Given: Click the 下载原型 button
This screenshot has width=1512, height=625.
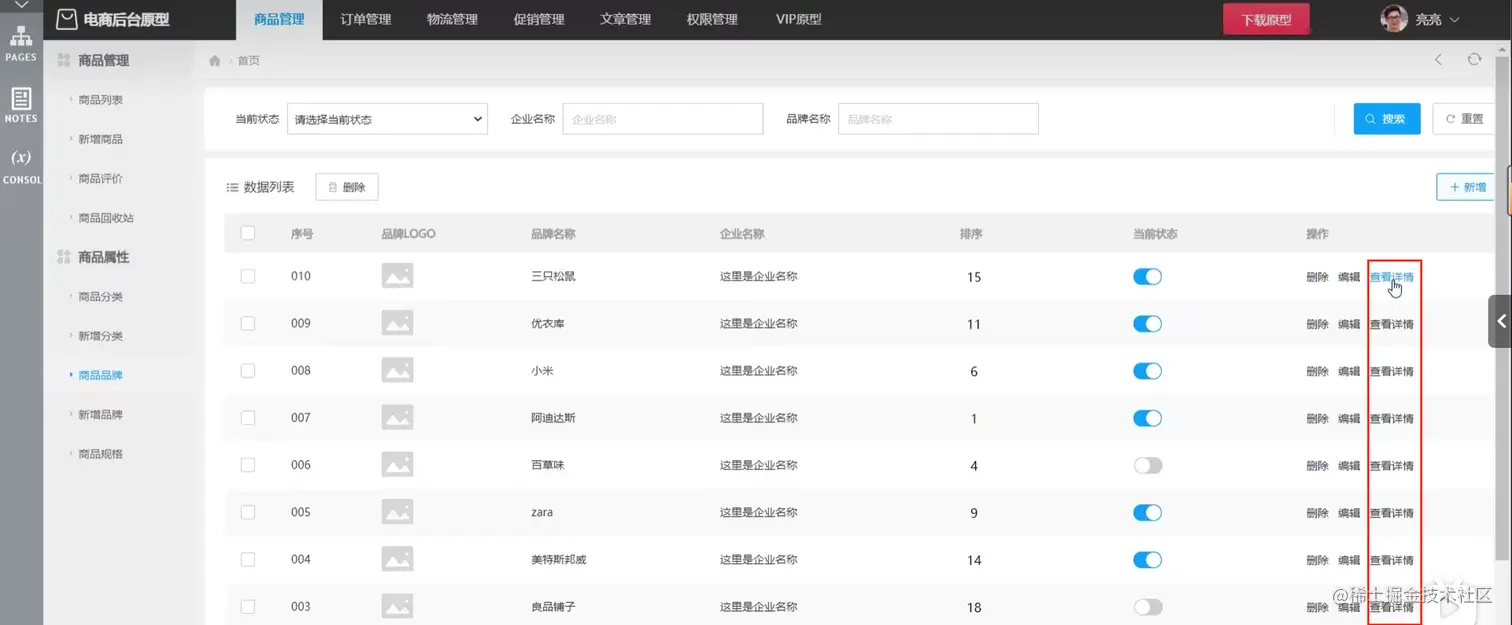Looking at the screenshot, I should point(1266,18).
